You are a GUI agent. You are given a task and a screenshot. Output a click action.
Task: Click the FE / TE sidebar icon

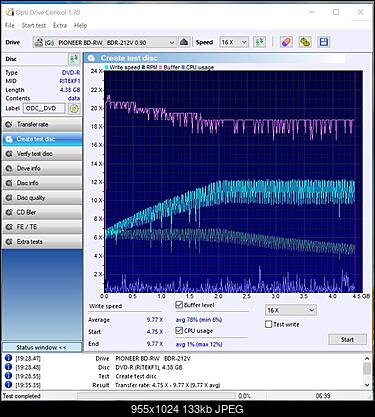coord(9,227)
